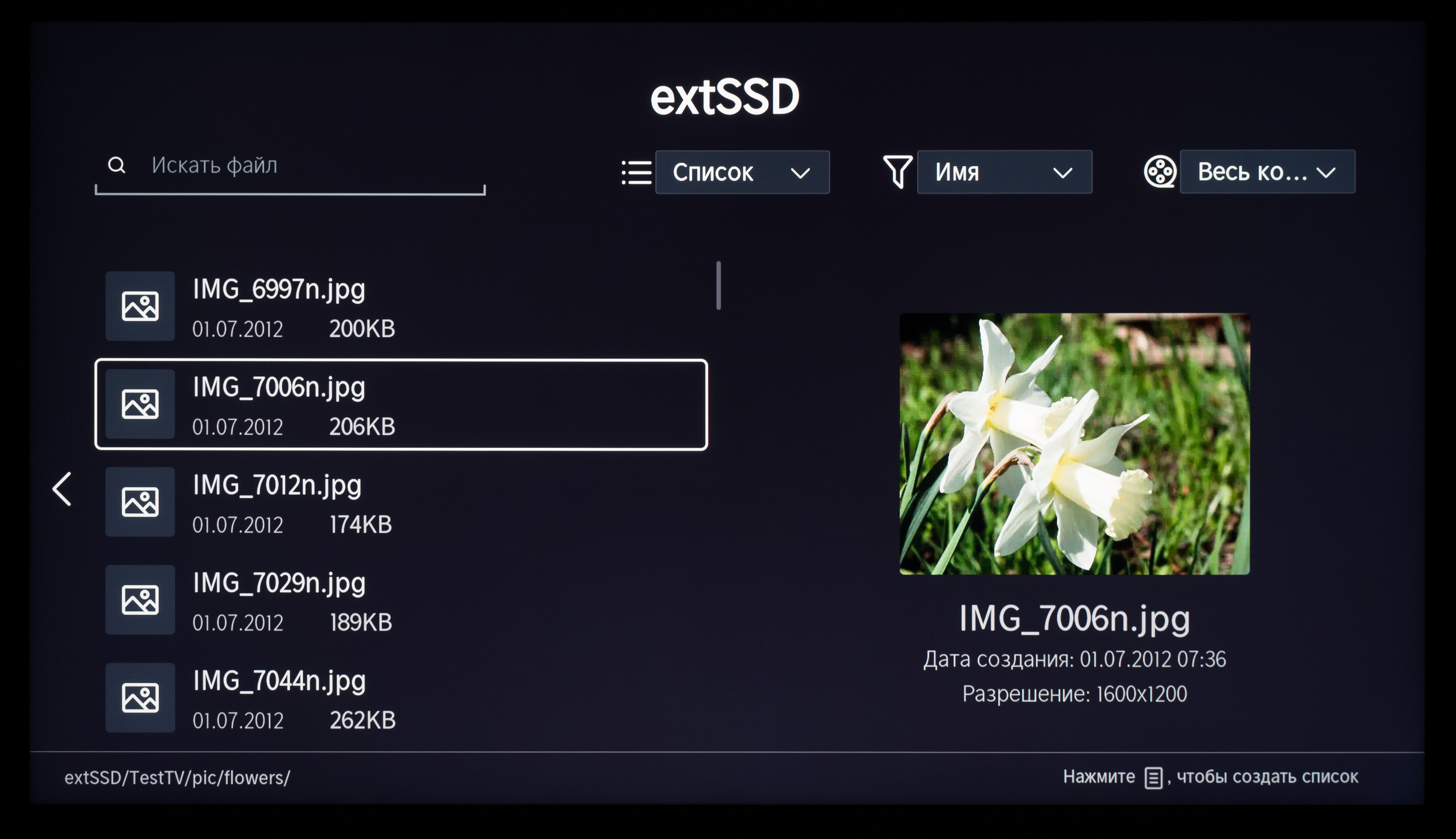The height and width of the screenshot is (839, 1456).
Task: Click the image icon for IMG_7012n.jpg
Action: pos(140,501)
